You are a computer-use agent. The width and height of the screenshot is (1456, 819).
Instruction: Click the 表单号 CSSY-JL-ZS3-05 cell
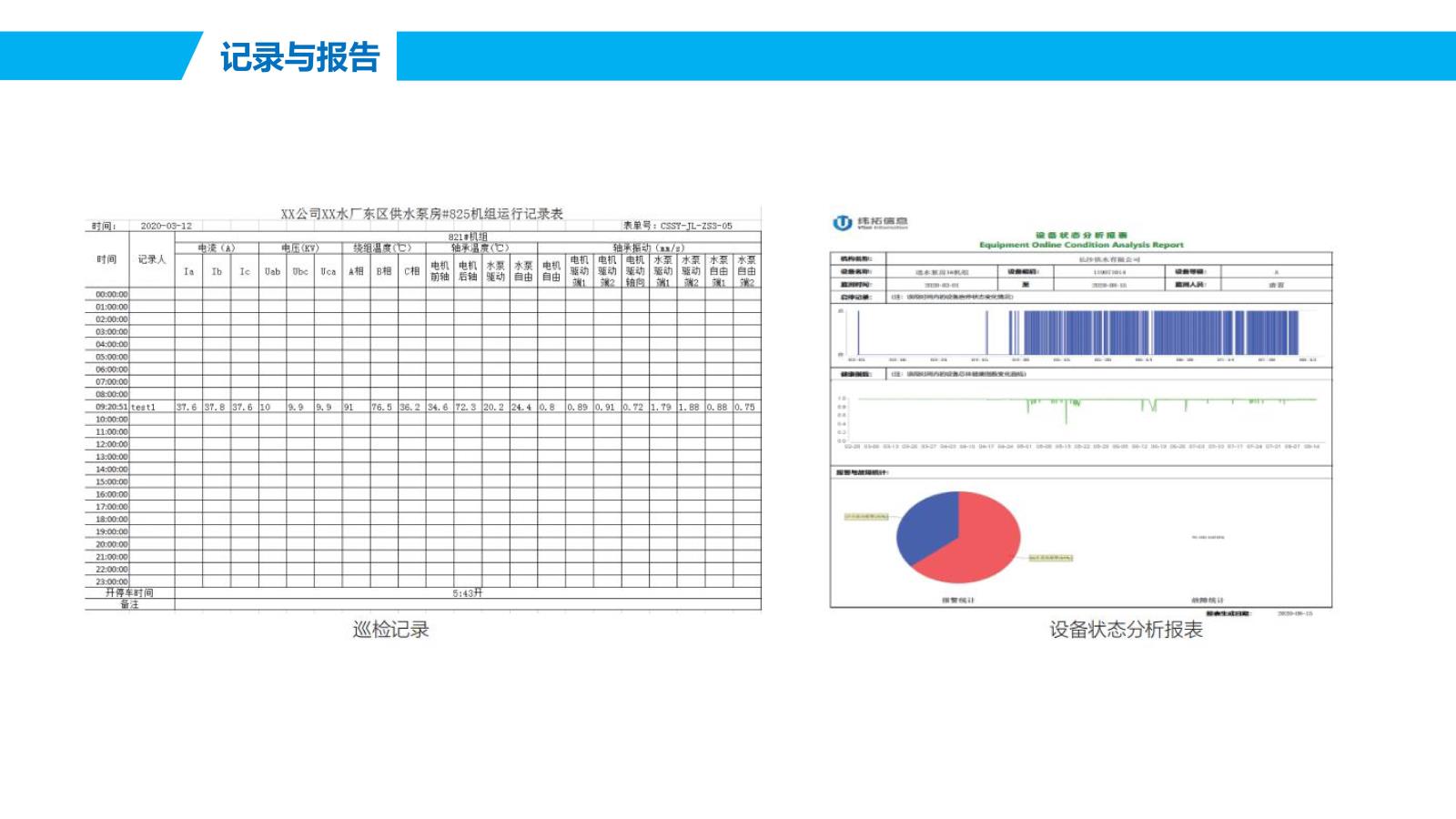click(678, 225)
